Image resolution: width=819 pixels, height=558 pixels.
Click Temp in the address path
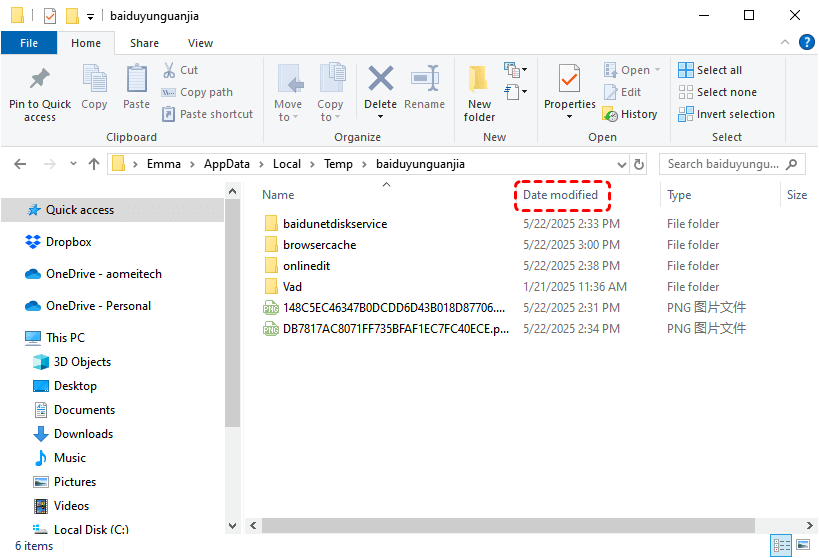click(338, 164)
